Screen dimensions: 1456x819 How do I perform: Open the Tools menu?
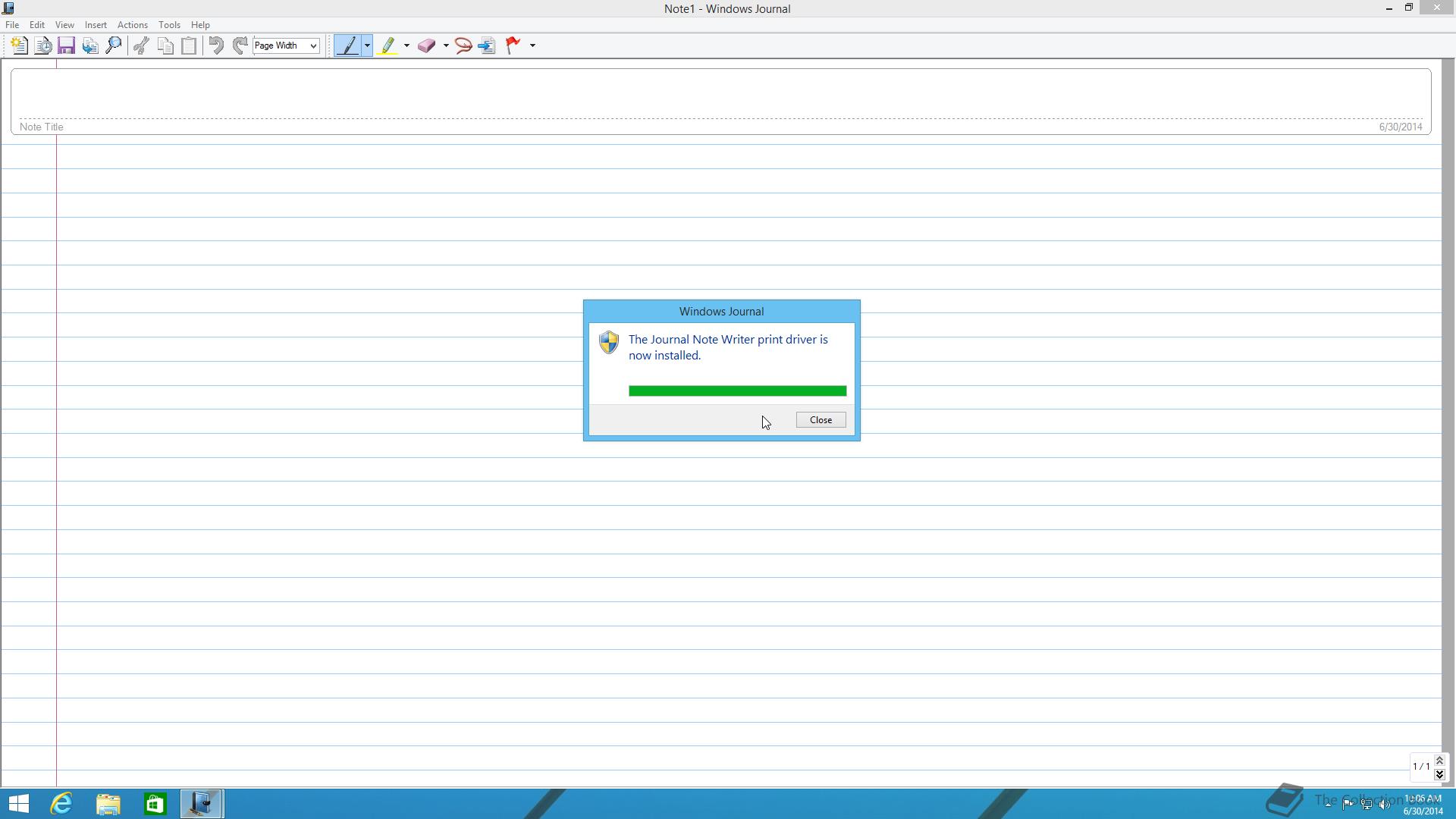click(x=169, y=25)
